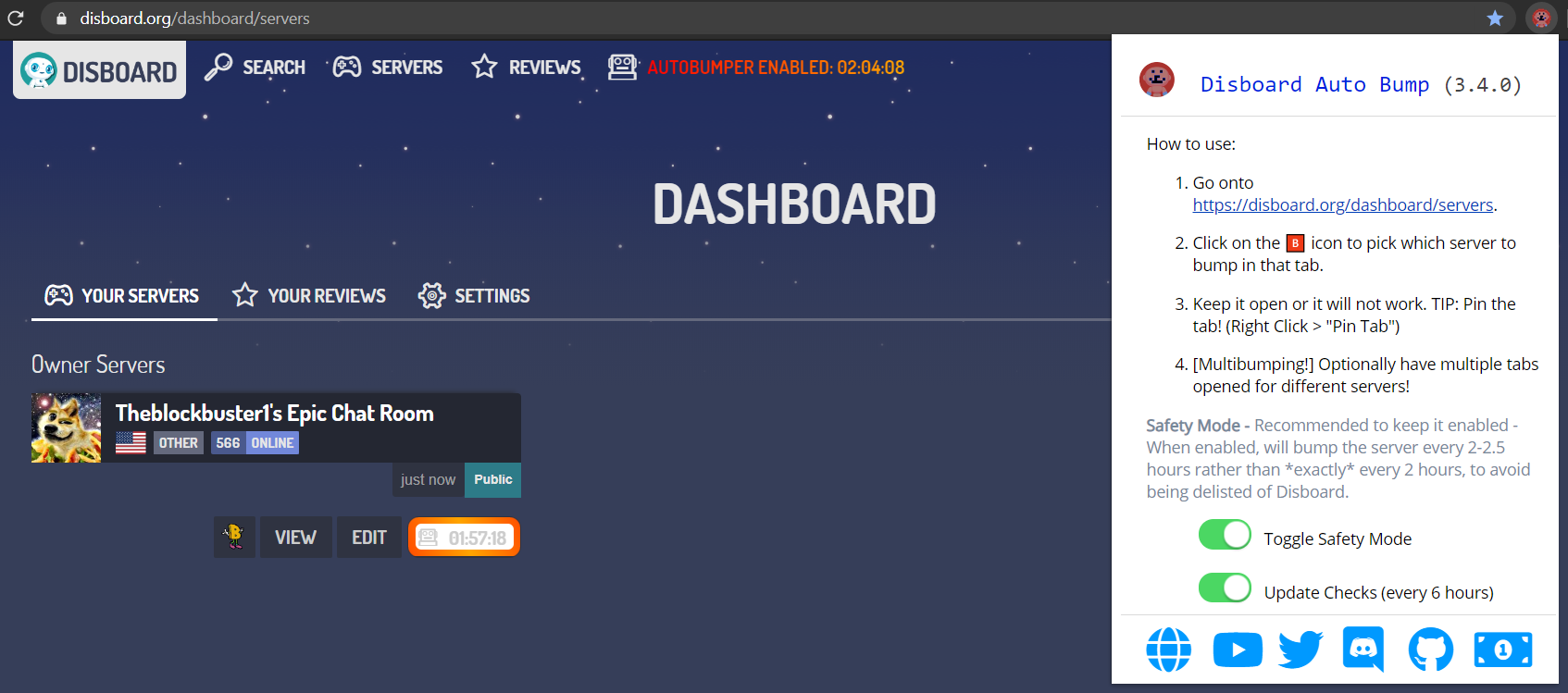The width and height of the screenshot is (1568, 693).
Task: Click the doge server avatar thumbnail
Action: 66,427
